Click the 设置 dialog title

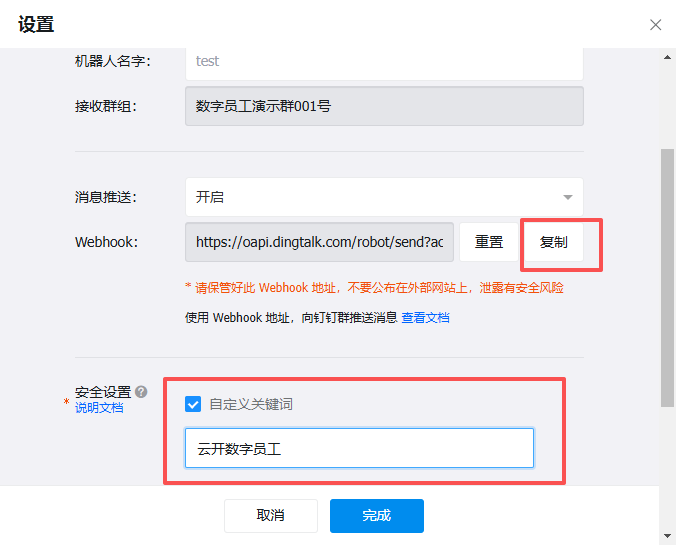pyautogui.click(x=36, y=25)
